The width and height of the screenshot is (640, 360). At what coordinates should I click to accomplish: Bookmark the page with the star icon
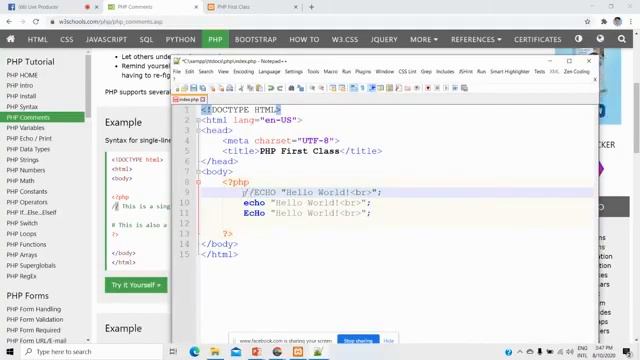tap(587, 21)
